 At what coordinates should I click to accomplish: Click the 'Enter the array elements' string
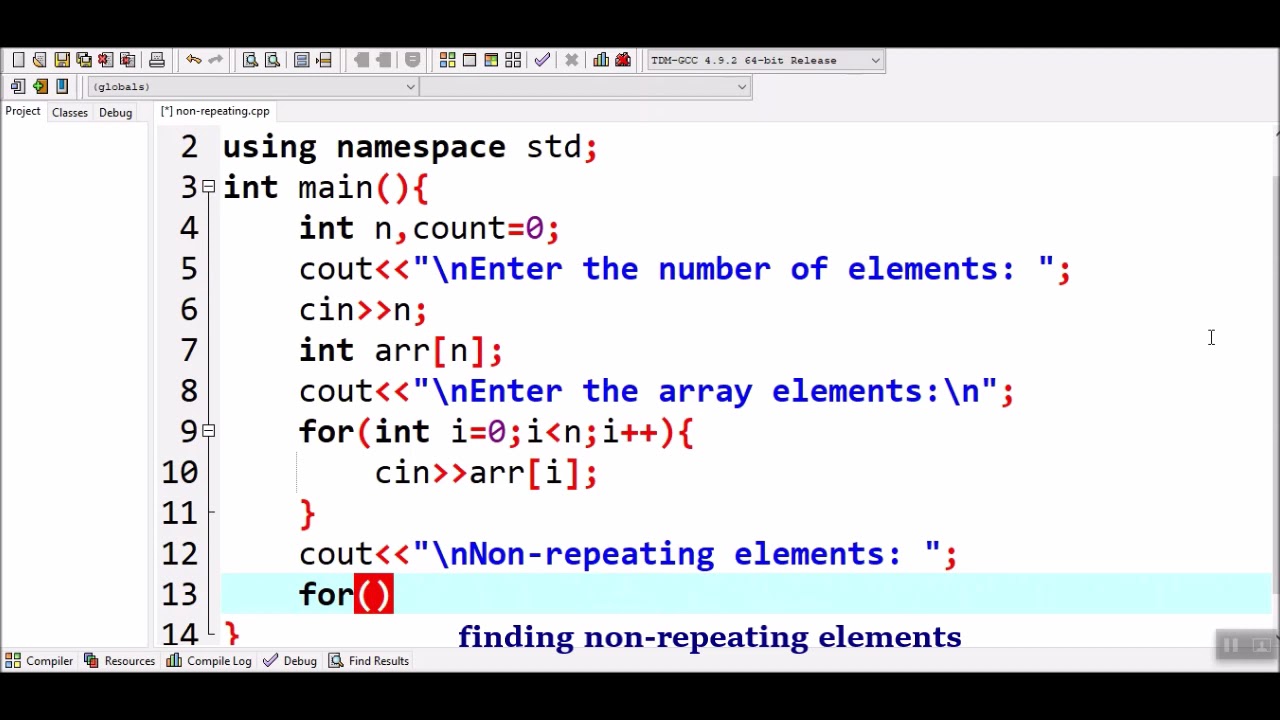[705, 391]
